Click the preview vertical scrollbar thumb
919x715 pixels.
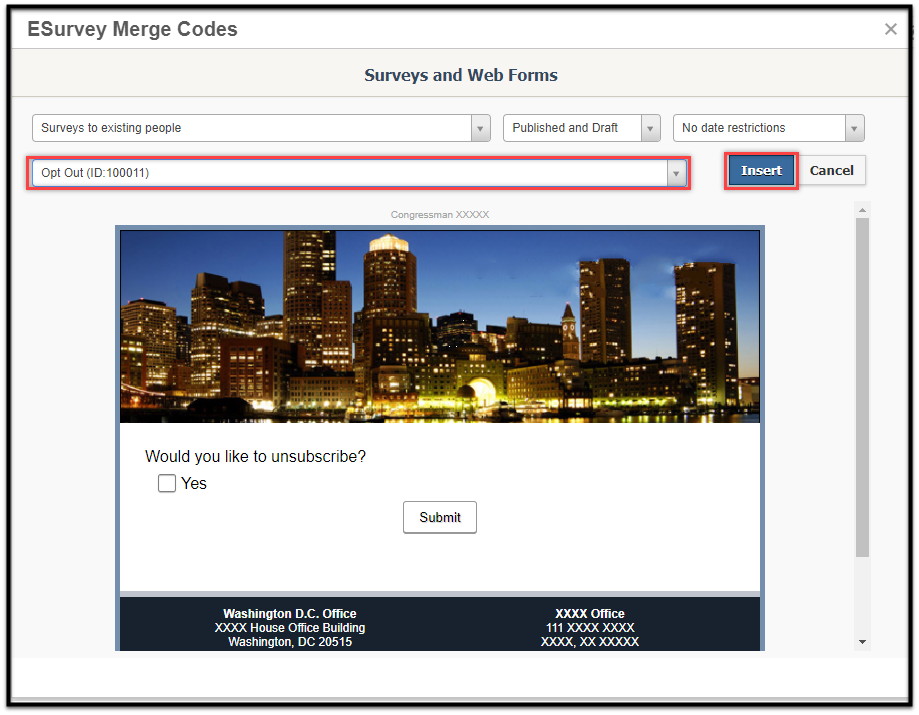(x=862, y=387)
